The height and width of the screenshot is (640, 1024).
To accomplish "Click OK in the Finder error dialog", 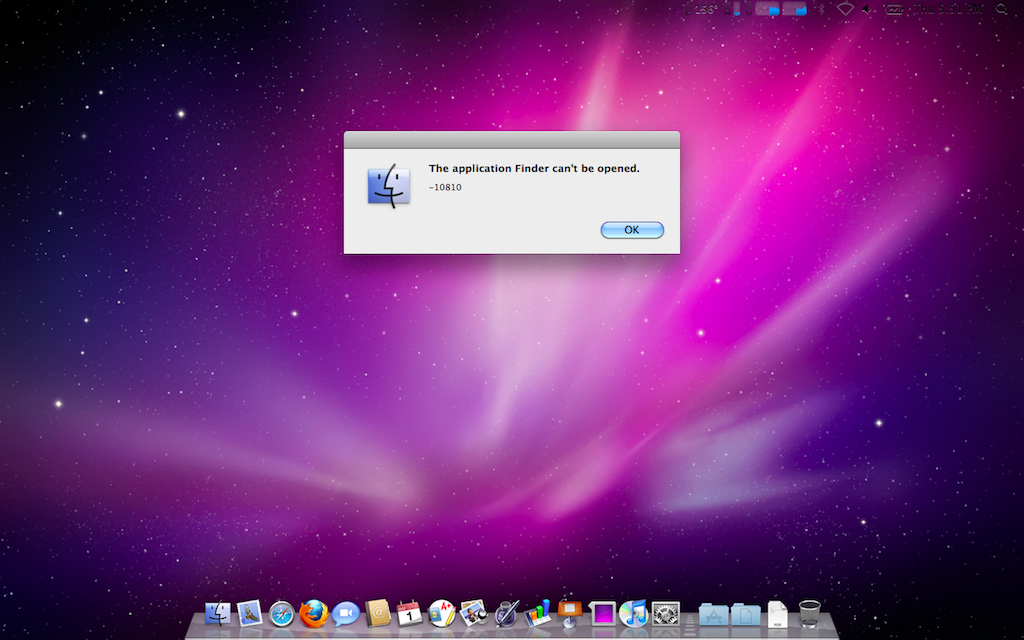I will (632, 230).
